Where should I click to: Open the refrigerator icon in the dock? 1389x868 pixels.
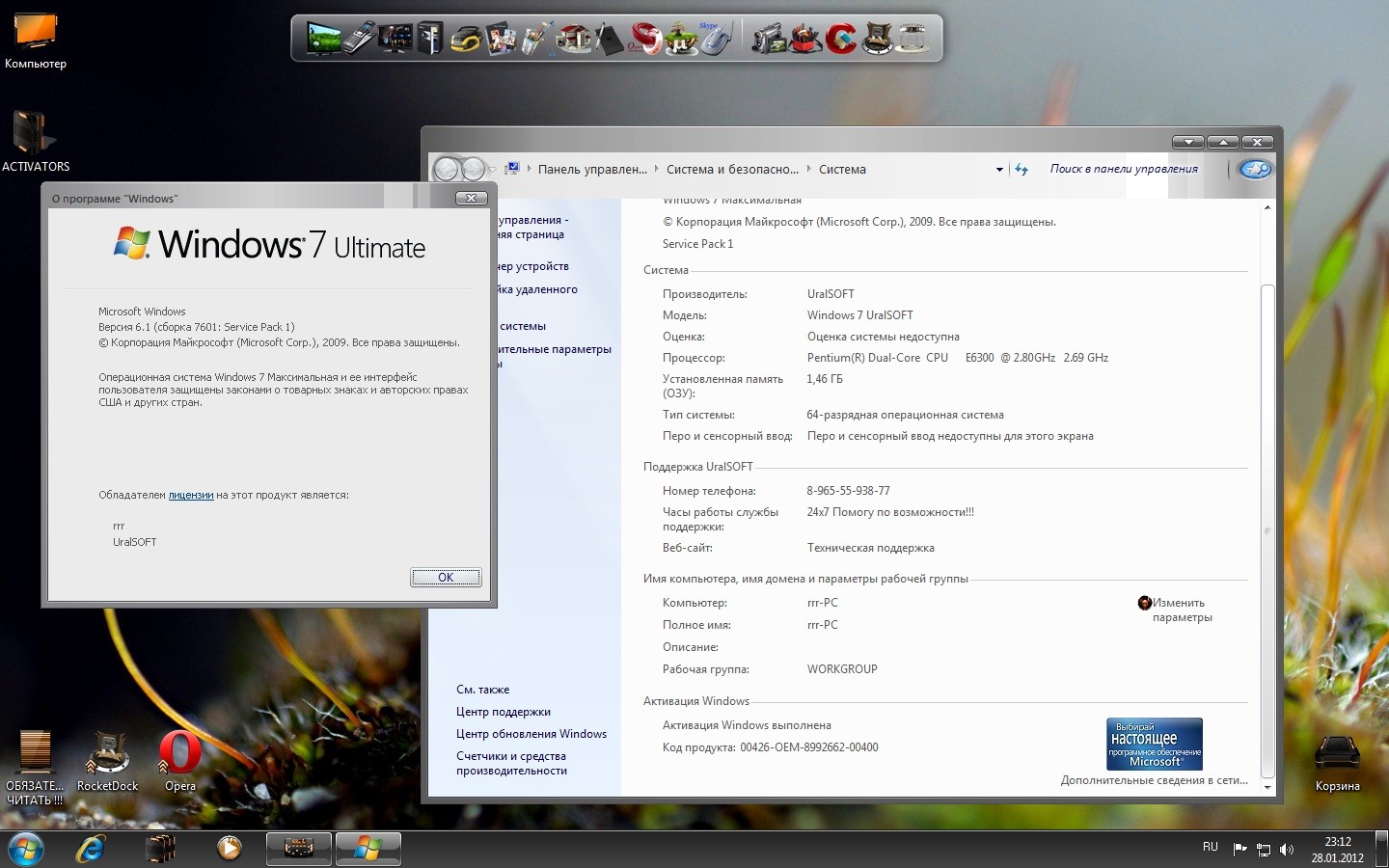pos(429,38)
